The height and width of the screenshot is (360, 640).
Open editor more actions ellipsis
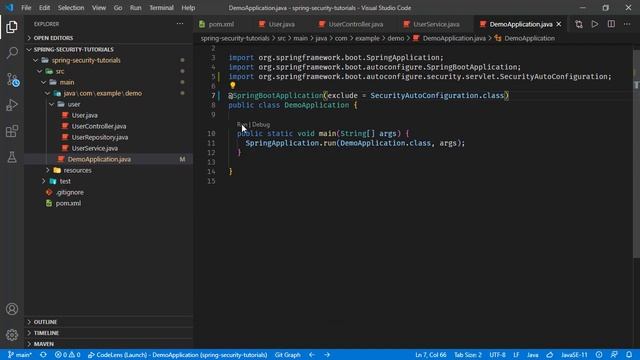(627, 24)
